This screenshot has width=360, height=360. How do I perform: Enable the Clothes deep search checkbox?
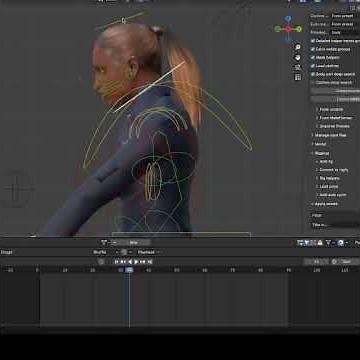point(313,82)
